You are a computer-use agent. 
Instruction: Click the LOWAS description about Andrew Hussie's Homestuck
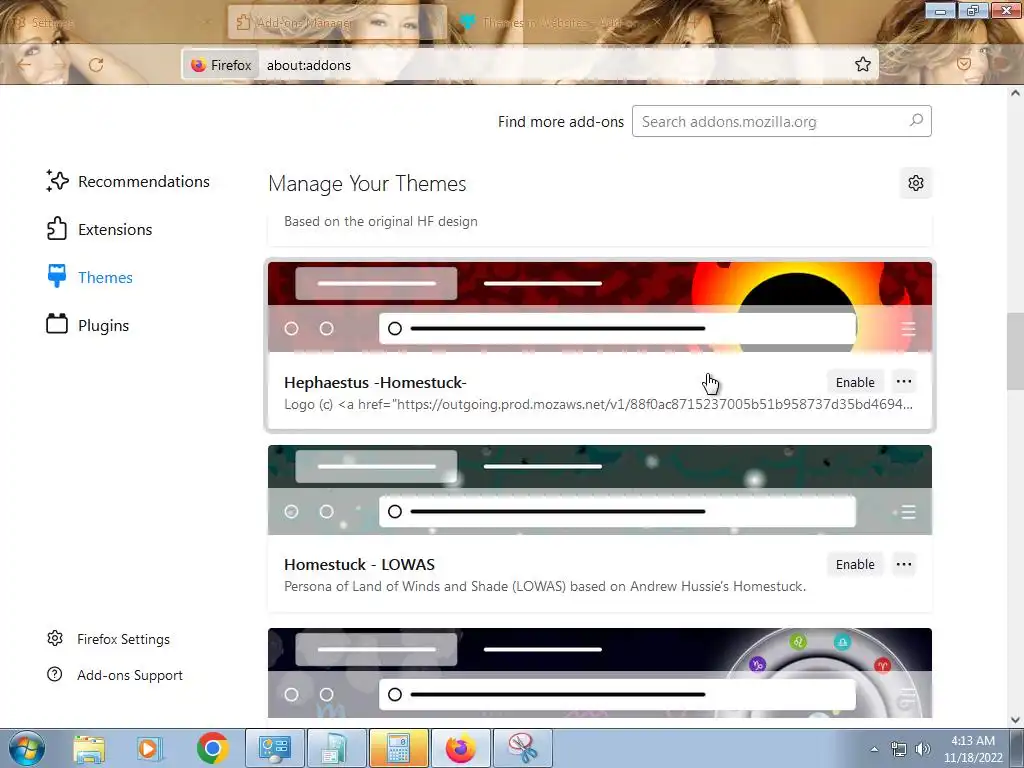coord(545,586)
